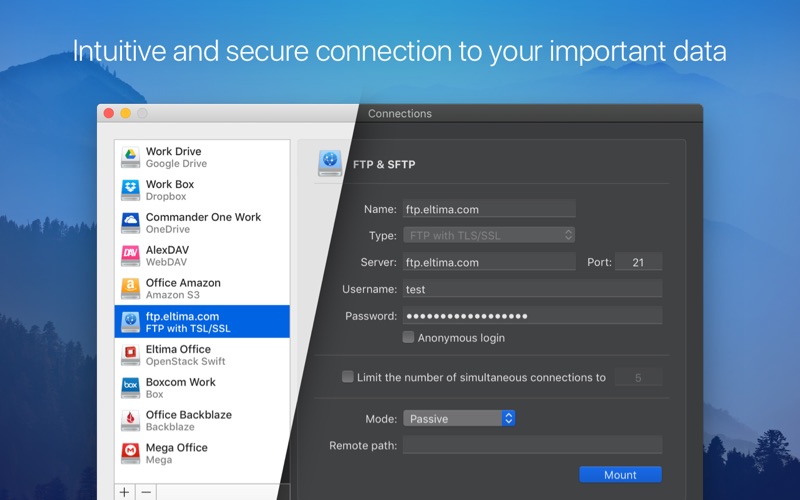Toggle limit simultaneous connections checkbox
Screen dimensions: 800x500
(x=347, y=377)
